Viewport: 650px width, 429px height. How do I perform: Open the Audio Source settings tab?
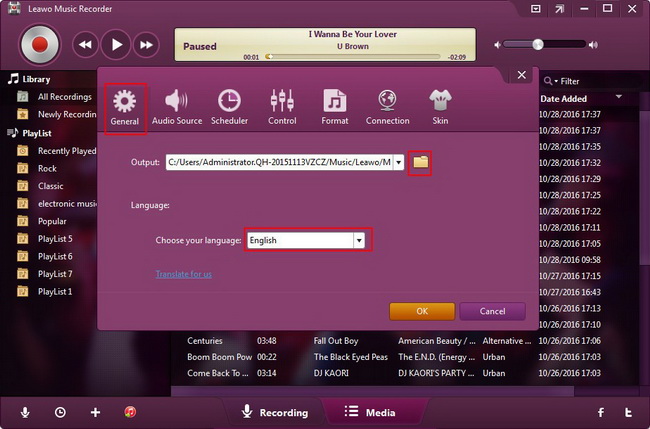[177, 107]
